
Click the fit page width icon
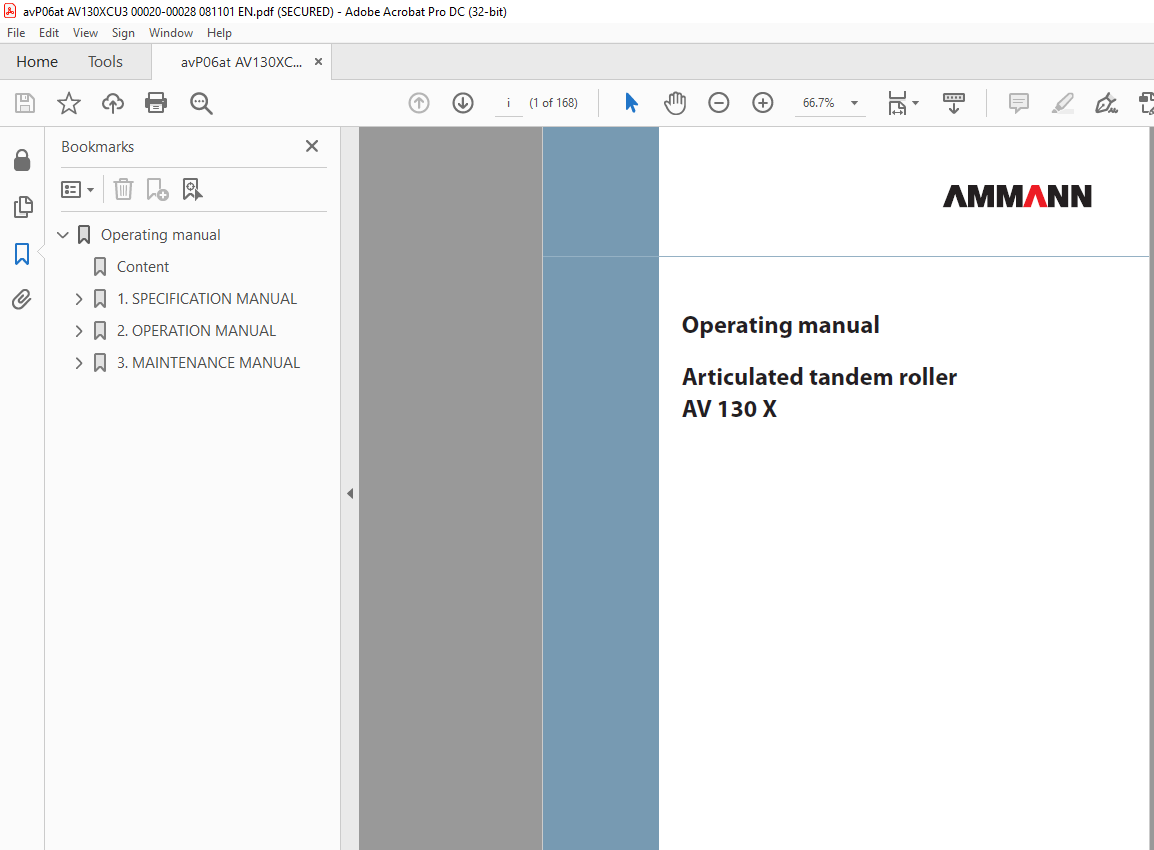[x=897, y=103]
